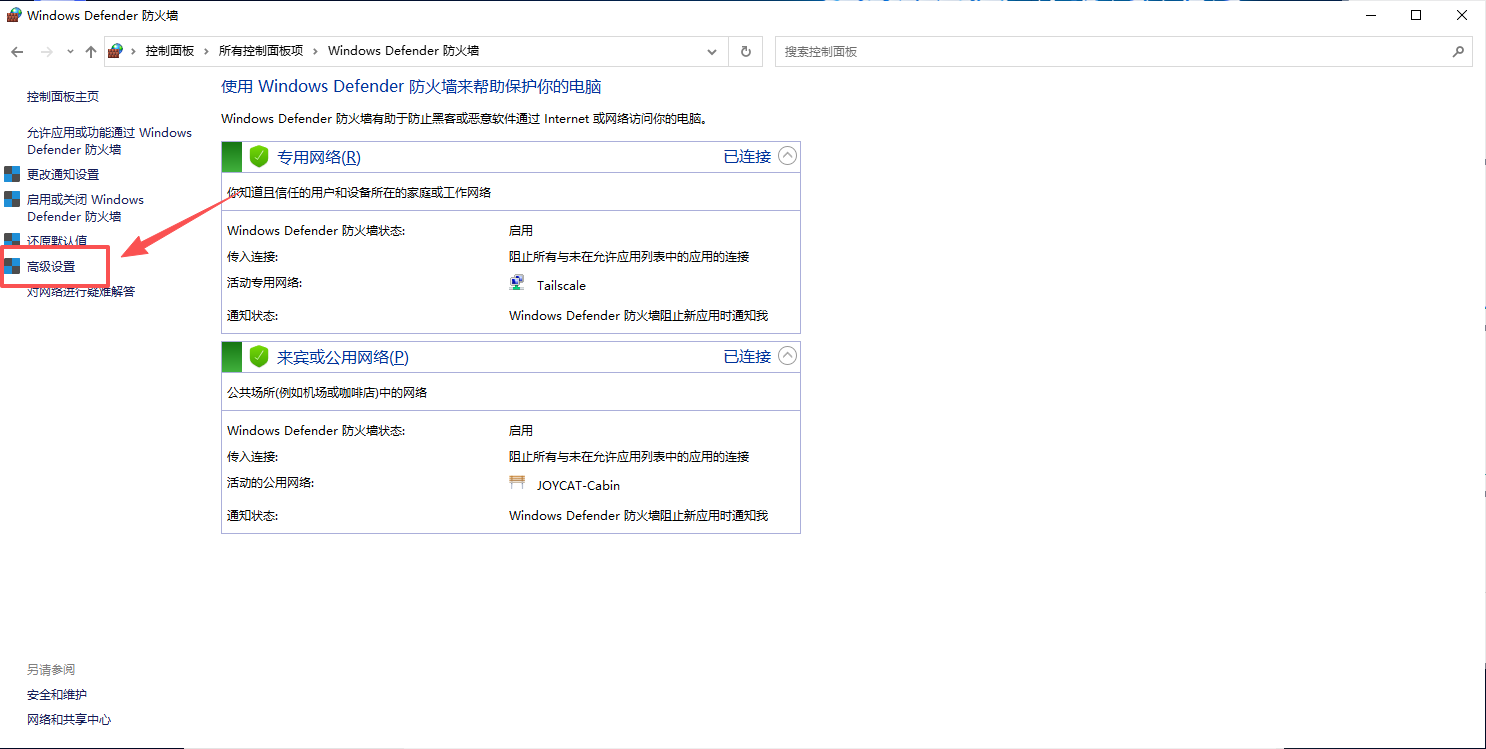Click the search magnifier icon

1459,51
